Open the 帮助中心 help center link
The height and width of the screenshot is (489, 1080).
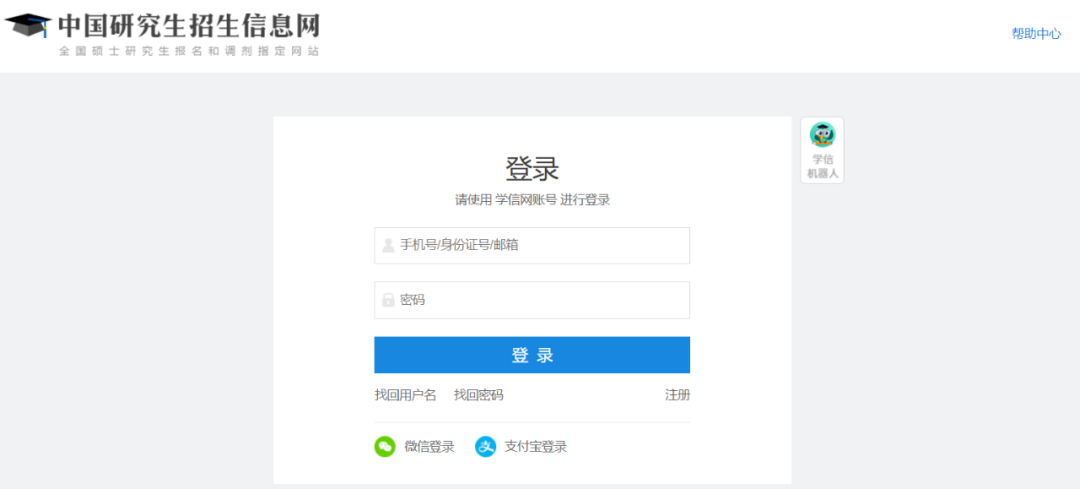coord(1036,34)
